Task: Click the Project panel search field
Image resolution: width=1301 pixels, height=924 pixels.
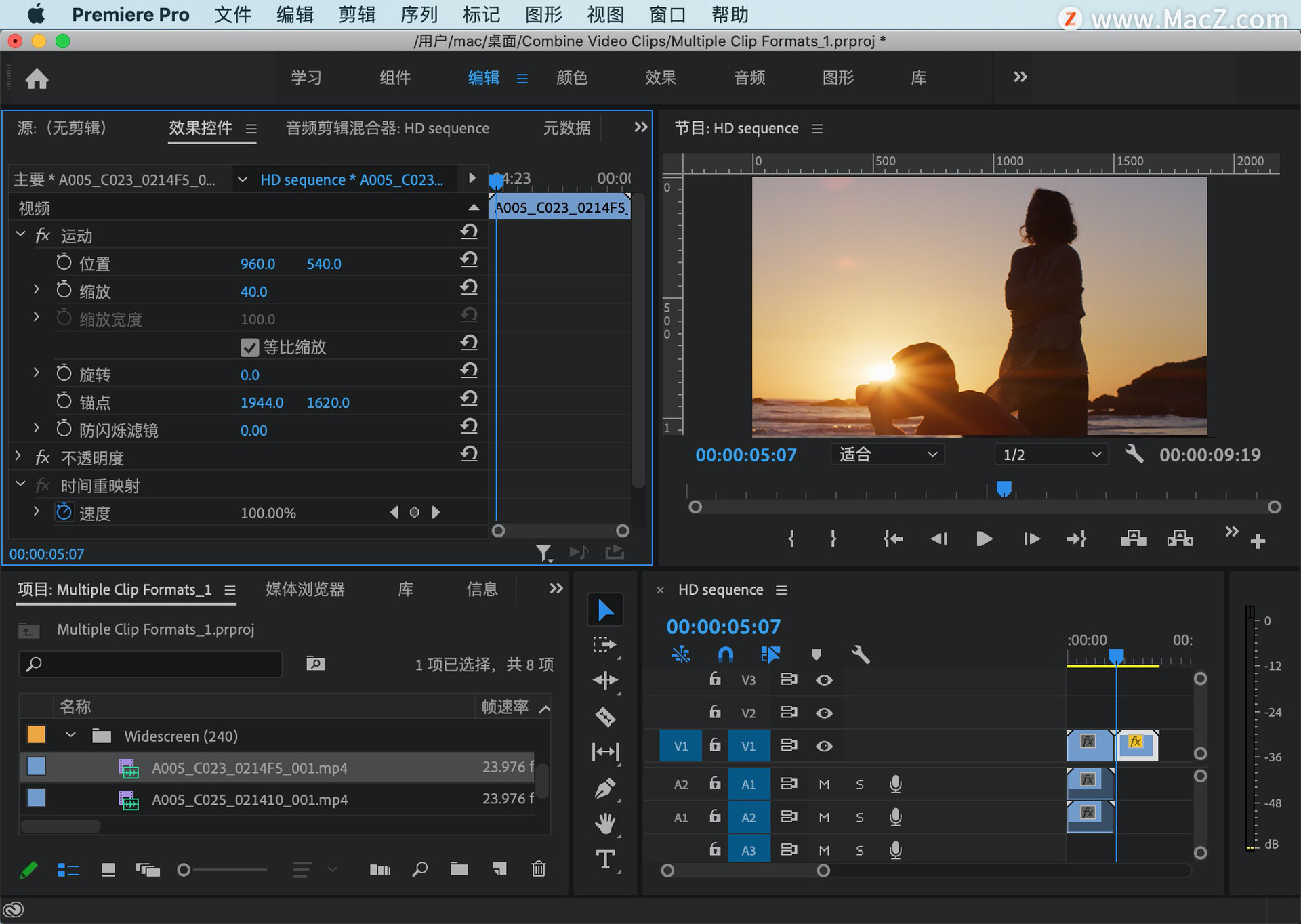Action: tap(150, 664)
